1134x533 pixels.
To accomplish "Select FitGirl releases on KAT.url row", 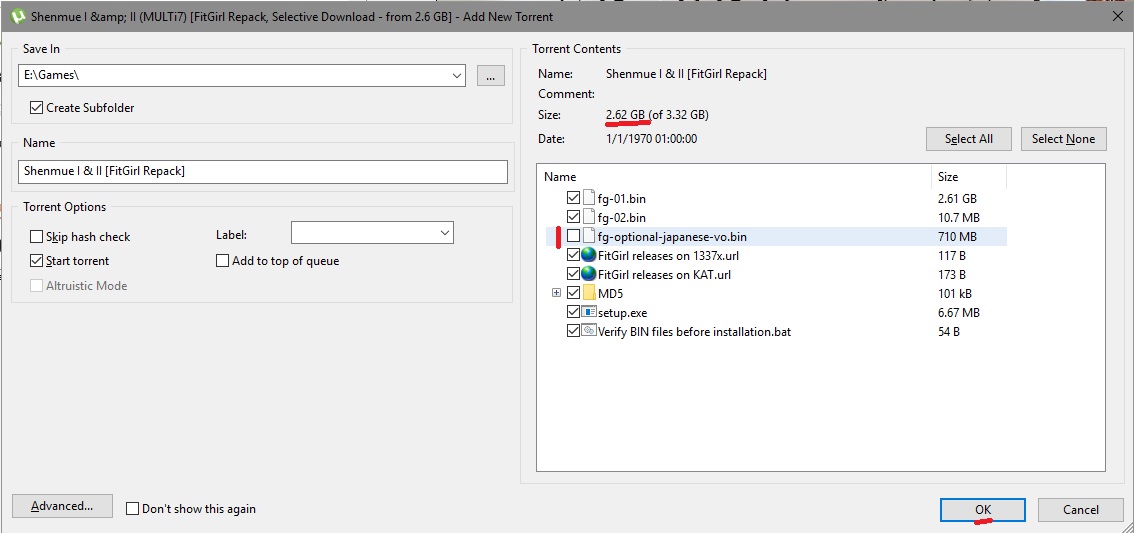I will click(x=664, y=274).
